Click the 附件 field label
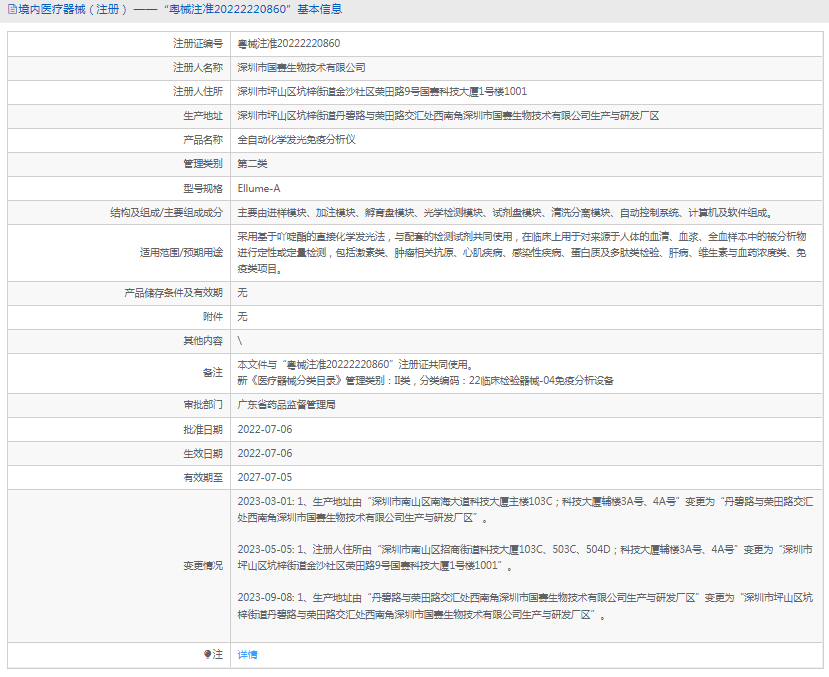 pos(213,317)
